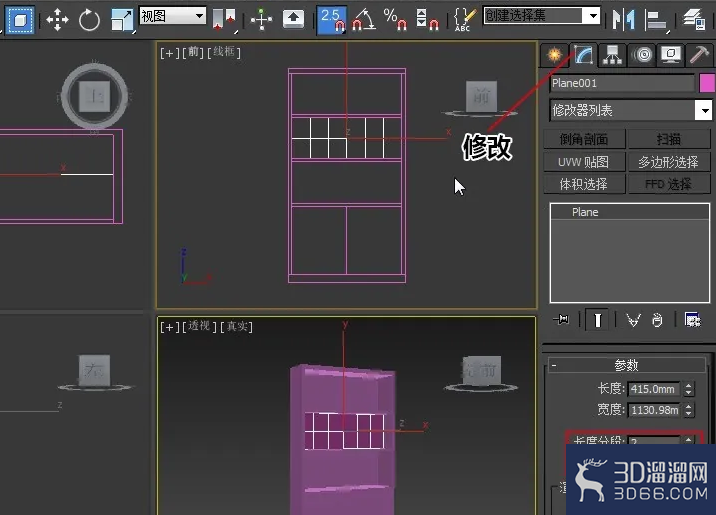This screenshot has width=716, height=515.
Task: Switch to the Utilities hammer tab
Action: coord(699,55)
